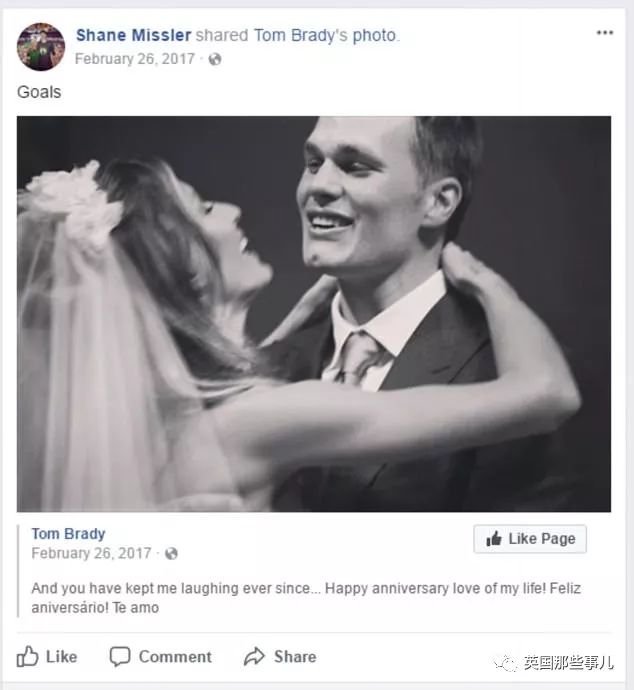This screenshot has width=634, height=690.
Task: Open the three-dot post options menu
Action: click(604, 33)
